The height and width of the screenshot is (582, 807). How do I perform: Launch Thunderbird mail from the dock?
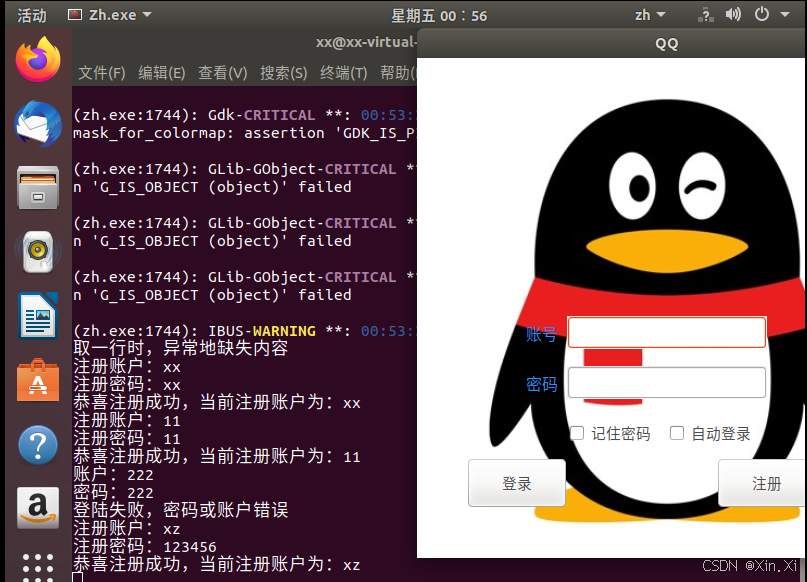tap(38, 124)
